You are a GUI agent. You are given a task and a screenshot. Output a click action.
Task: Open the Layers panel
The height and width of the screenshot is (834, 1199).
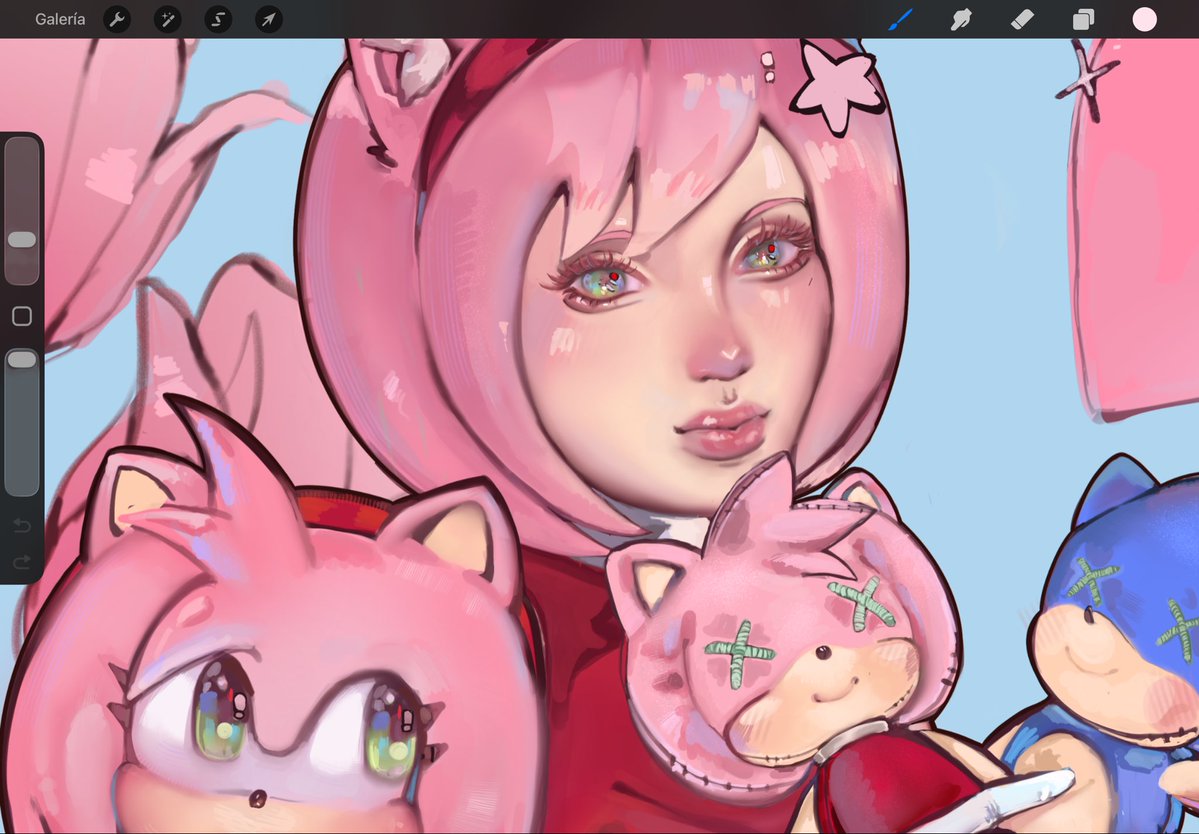1083,19
